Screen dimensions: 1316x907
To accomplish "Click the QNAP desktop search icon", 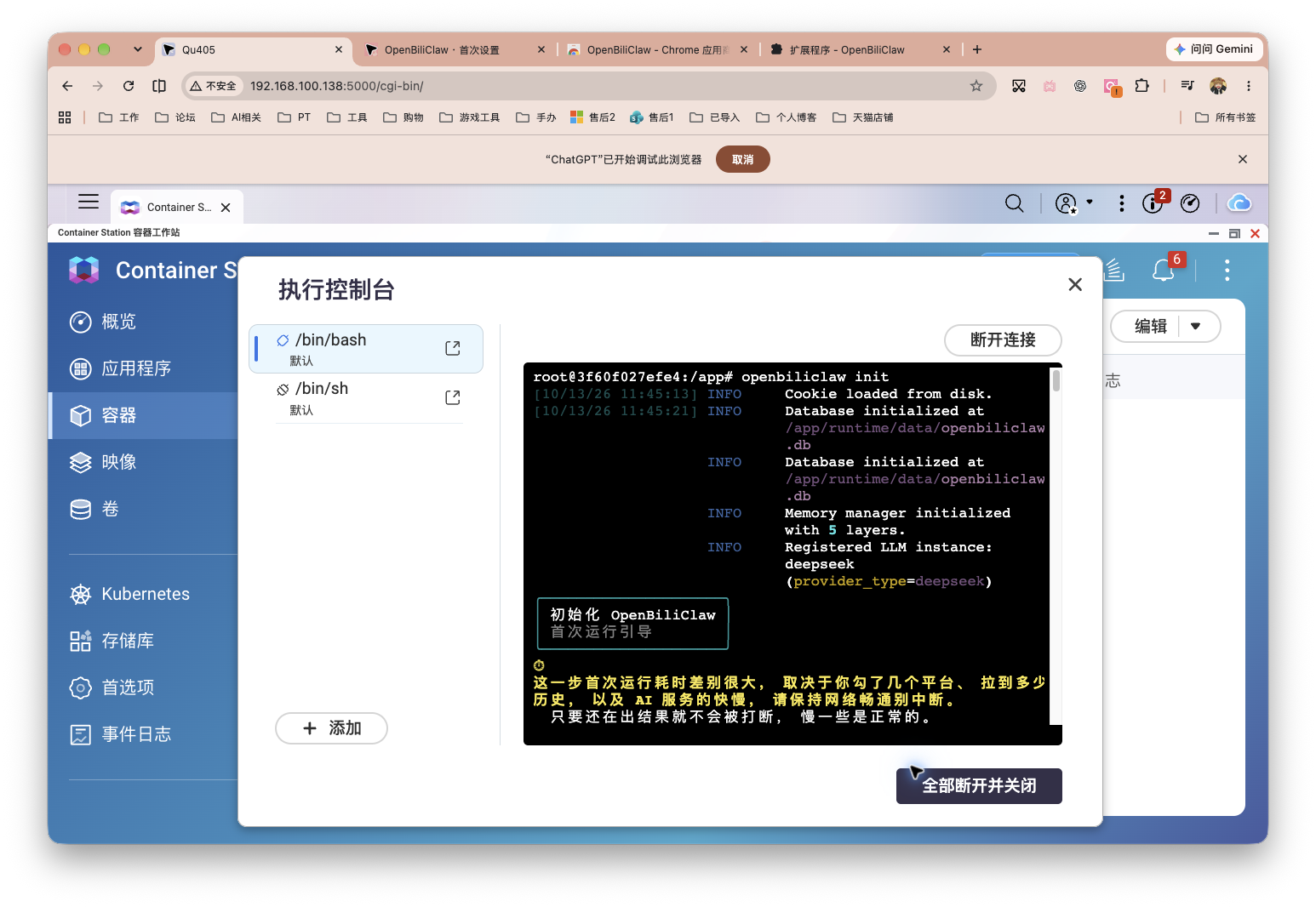I will [1014, 203].
